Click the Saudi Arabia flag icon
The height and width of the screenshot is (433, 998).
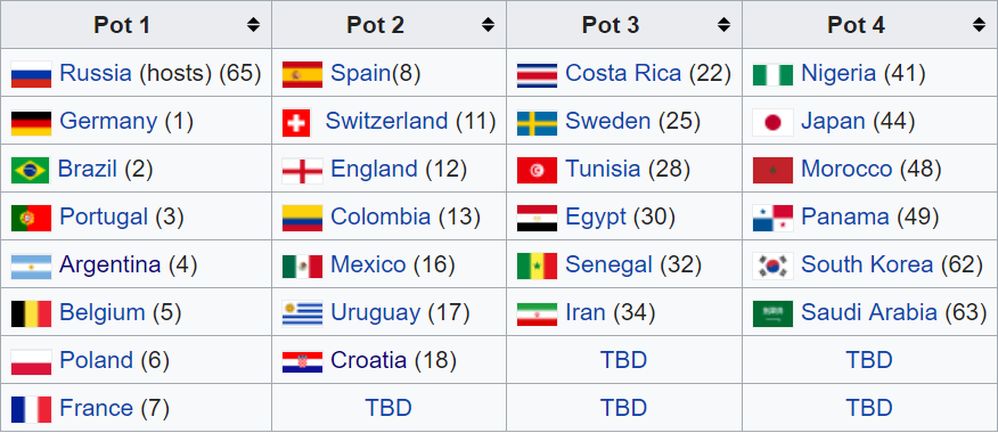(772, 314)
